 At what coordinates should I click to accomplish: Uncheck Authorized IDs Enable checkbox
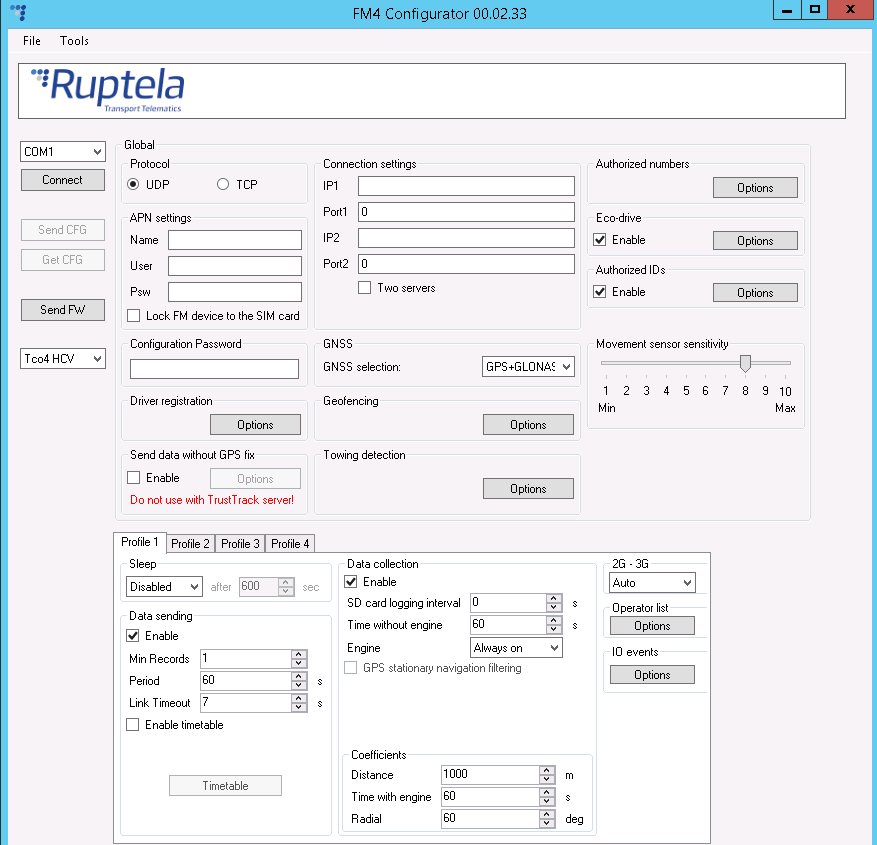click(x=600, y=292)
